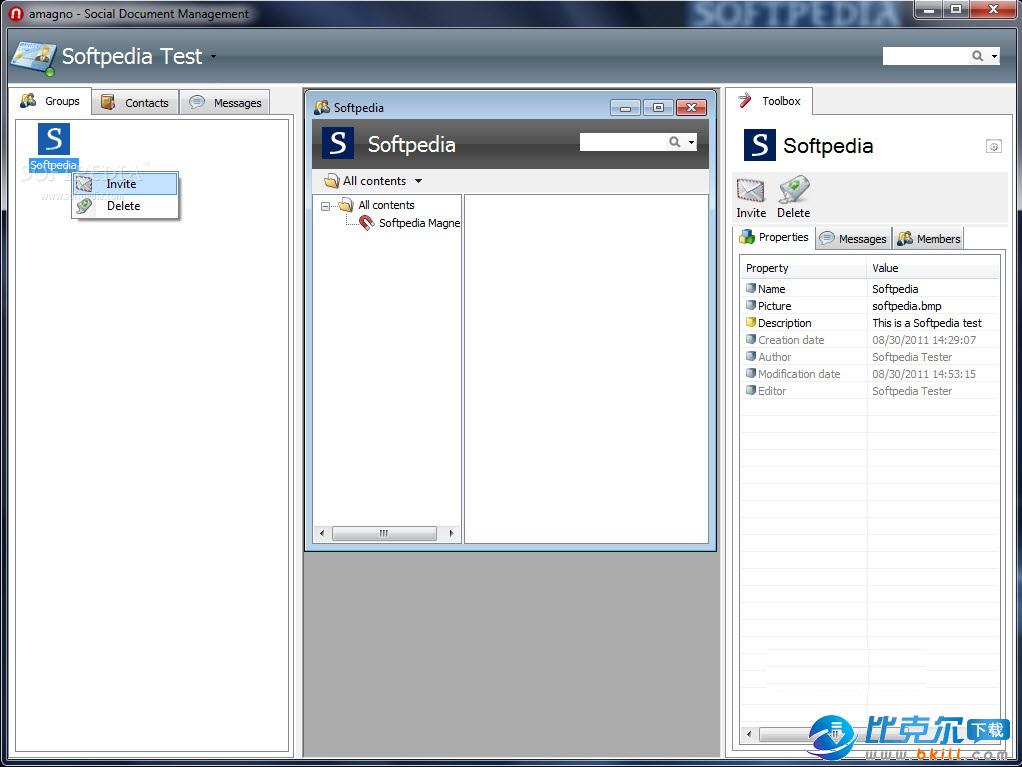This screenshot has height=767, width=1022.
Task: Click the Softpedia window title group icon
Action: click(x=322, y=108)
